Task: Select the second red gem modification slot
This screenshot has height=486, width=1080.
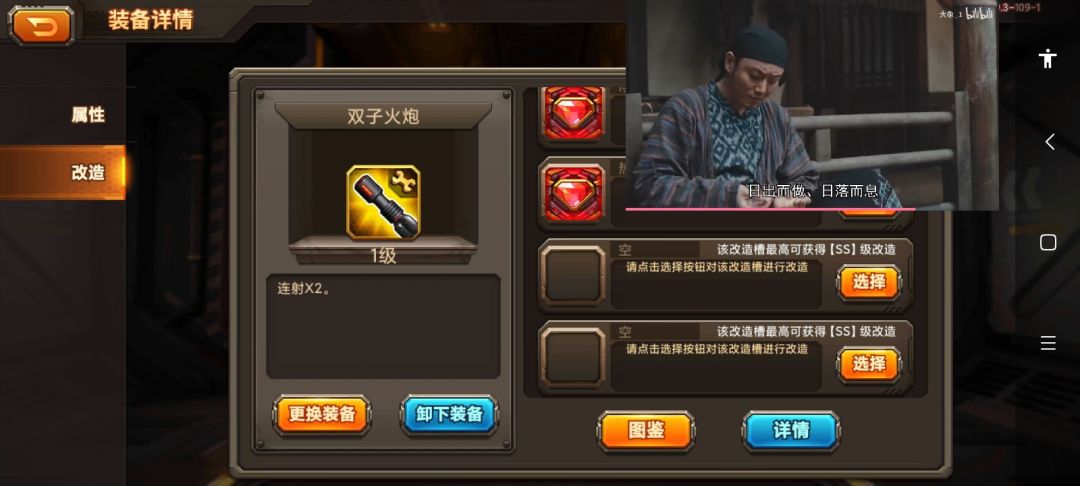Action: (574, 193)
